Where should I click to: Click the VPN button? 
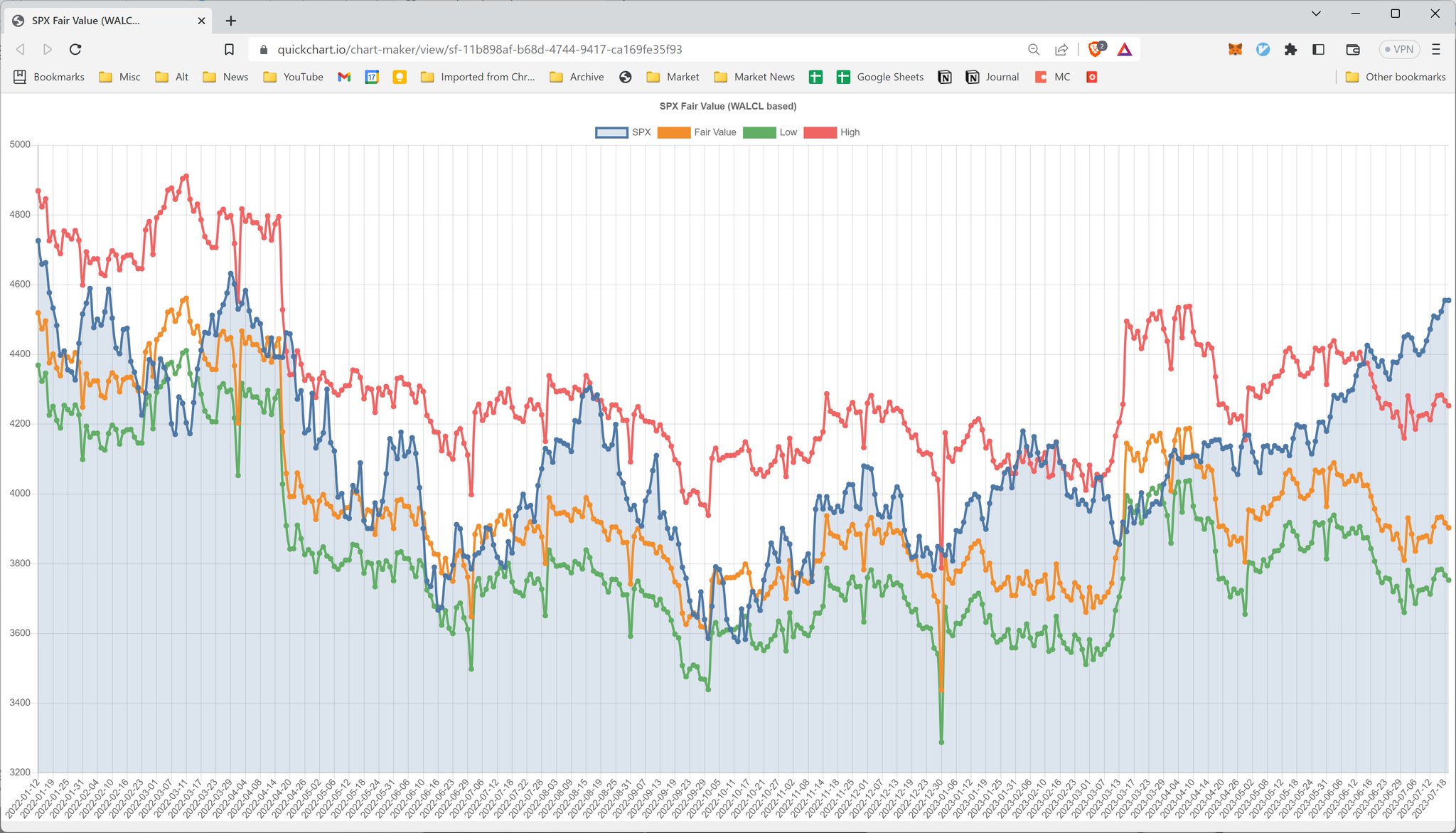click(x=1398, y=49)
